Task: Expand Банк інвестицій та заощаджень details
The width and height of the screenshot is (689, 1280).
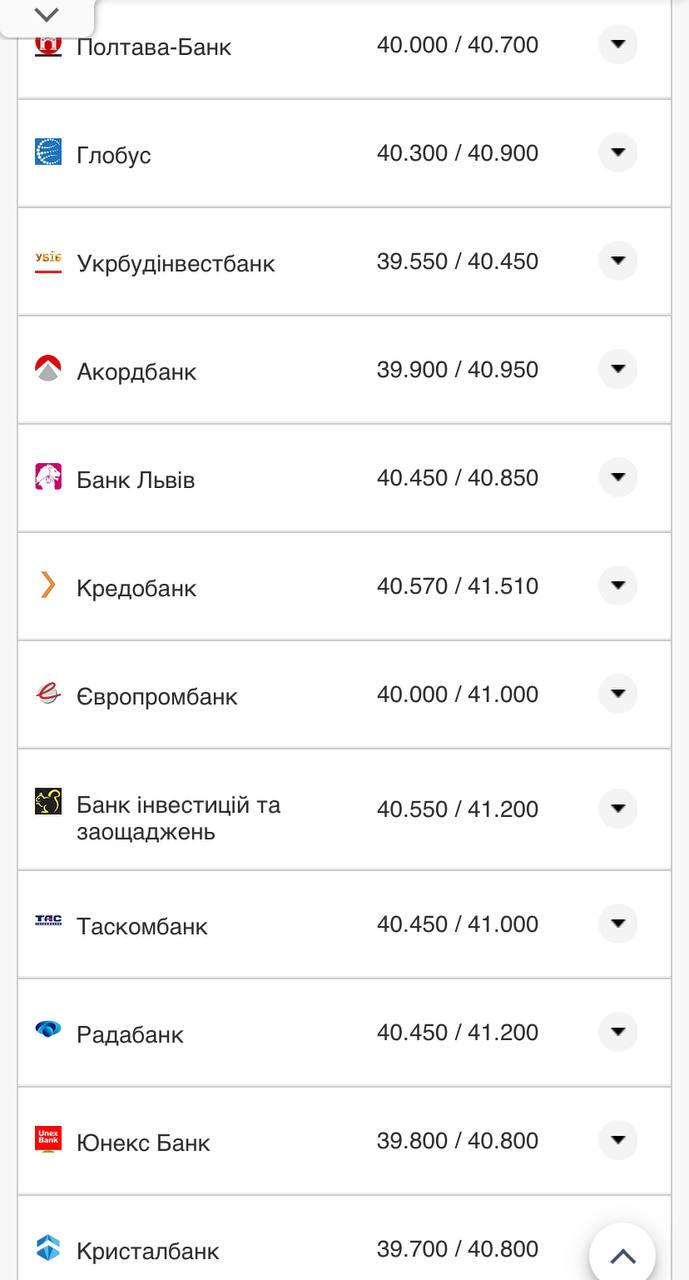Action: pyautogui.click(x=617, y=808)
